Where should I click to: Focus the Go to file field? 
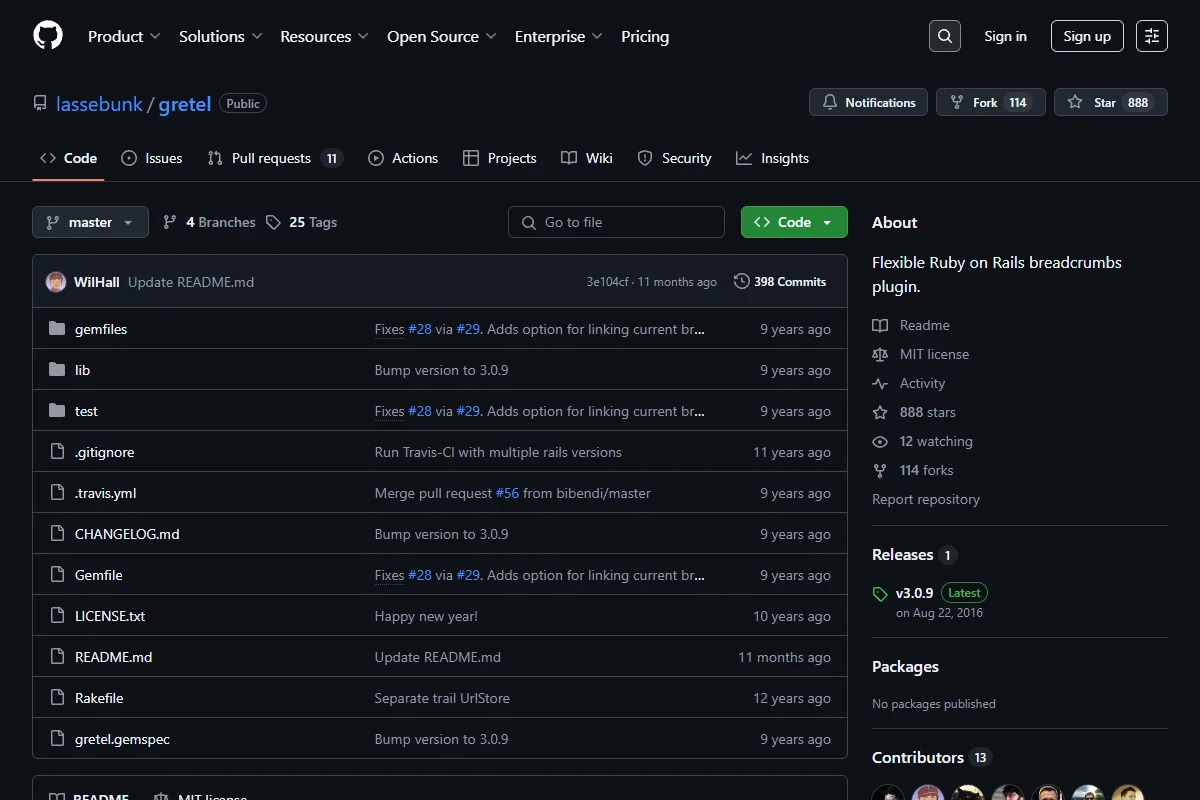click(616, 222)
